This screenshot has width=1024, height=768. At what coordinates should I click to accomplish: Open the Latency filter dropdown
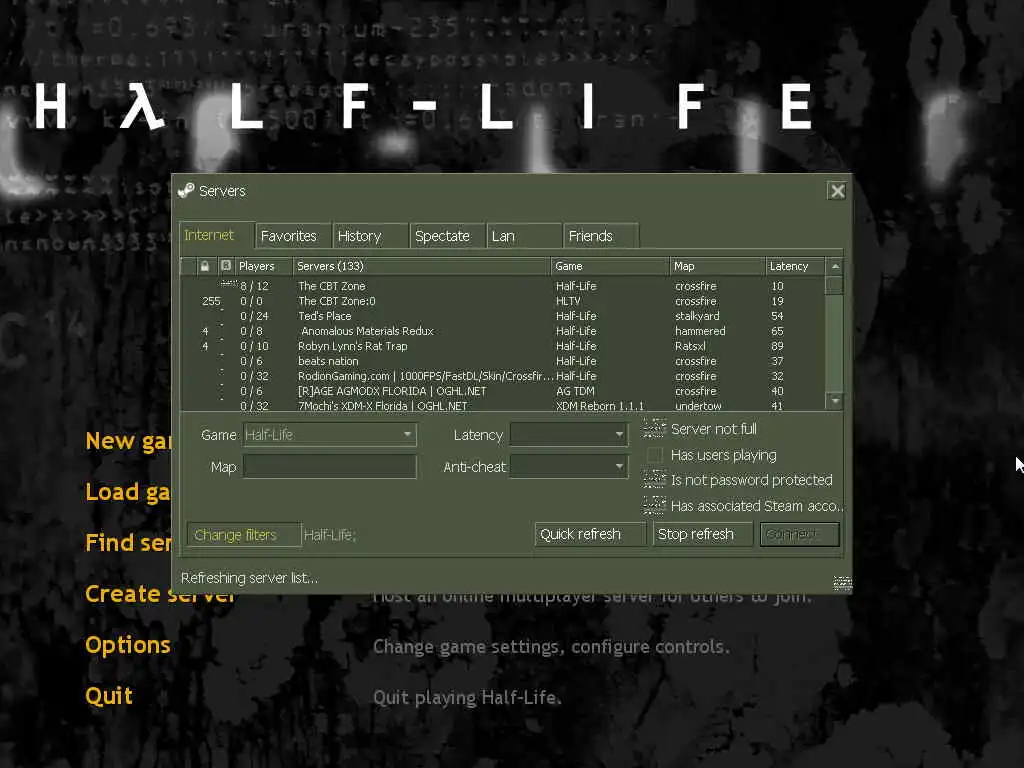[568, 434]
